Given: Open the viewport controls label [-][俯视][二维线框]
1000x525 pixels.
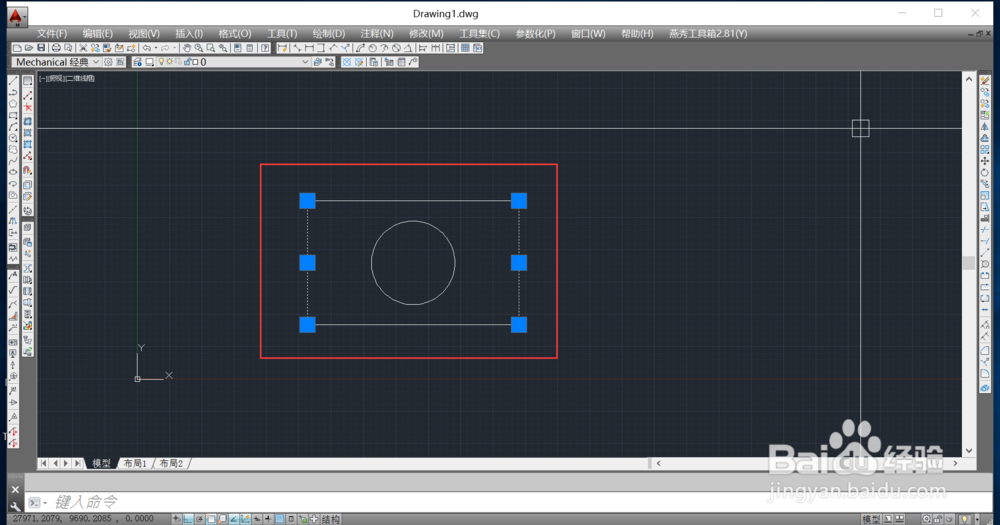Looking at the screenshot, I should click(67, 78).
